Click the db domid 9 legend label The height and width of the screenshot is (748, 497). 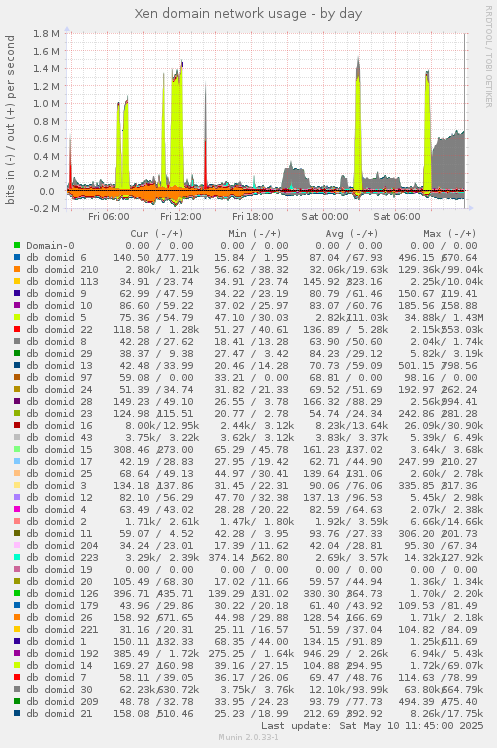pyautogui.click(x=56, y=293)
